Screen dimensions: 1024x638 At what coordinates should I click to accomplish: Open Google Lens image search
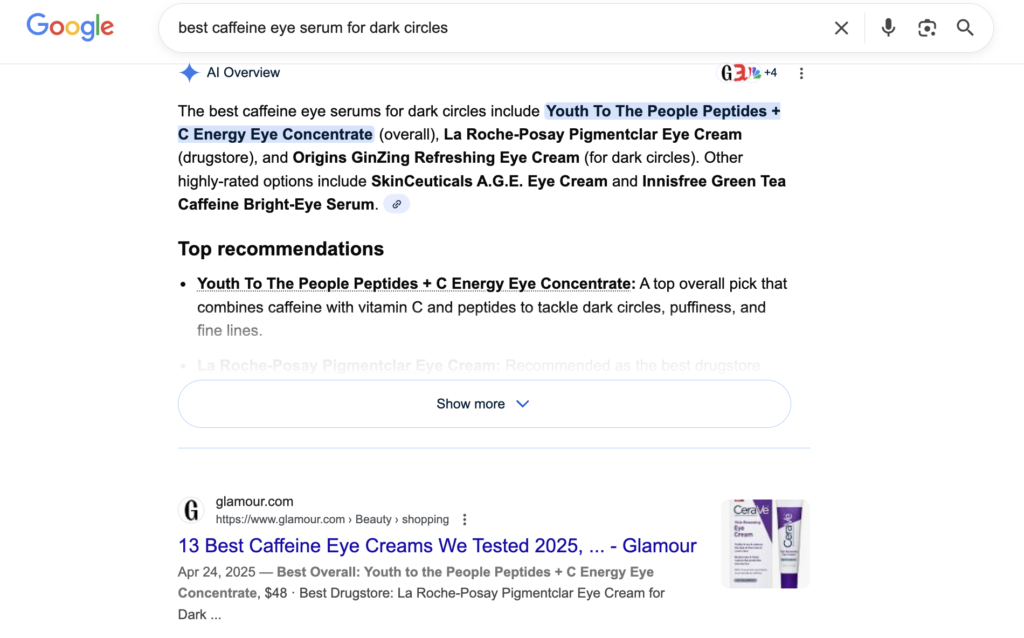[927, 28]
